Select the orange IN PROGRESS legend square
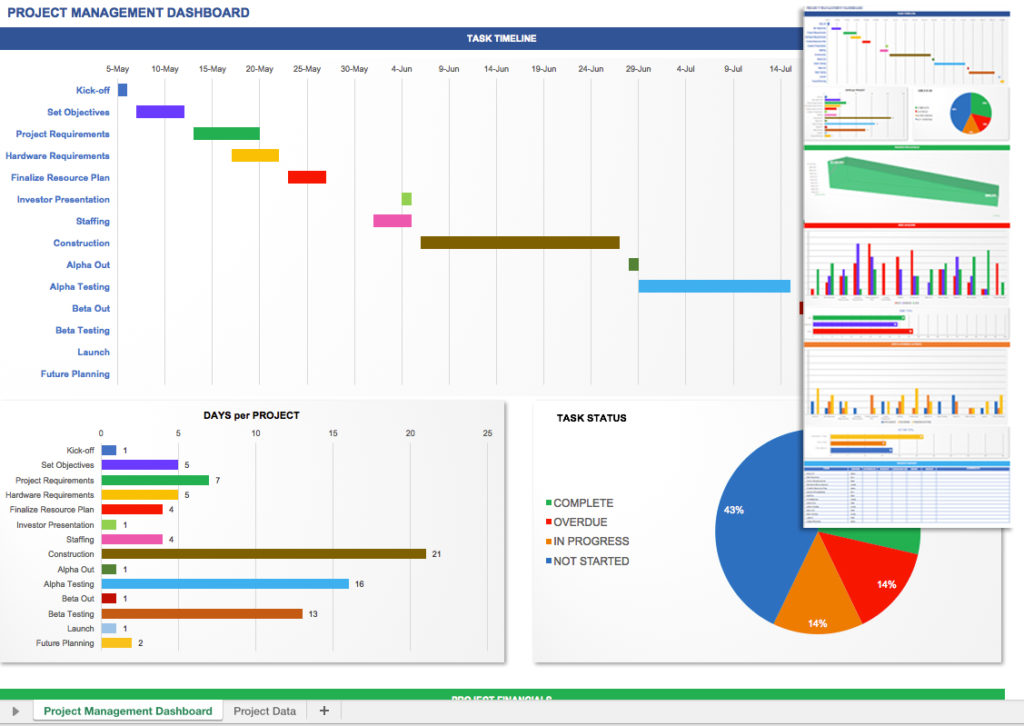Screen dimensions: 1024x726 (x=550, y=540)
